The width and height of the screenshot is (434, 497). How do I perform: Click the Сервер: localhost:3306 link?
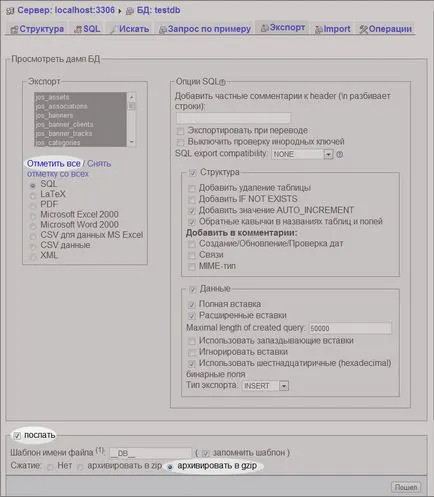(x=66, y=10)
